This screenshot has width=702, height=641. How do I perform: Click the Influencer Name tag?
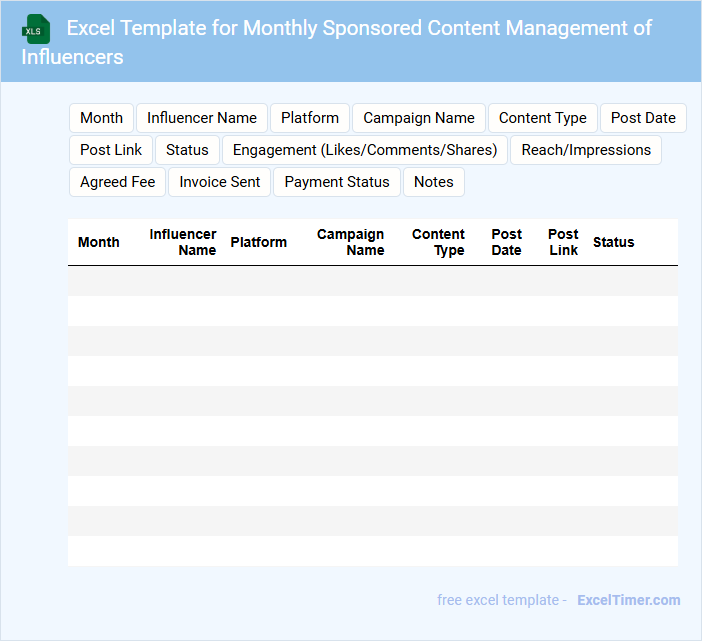click(x=202, y=118)
